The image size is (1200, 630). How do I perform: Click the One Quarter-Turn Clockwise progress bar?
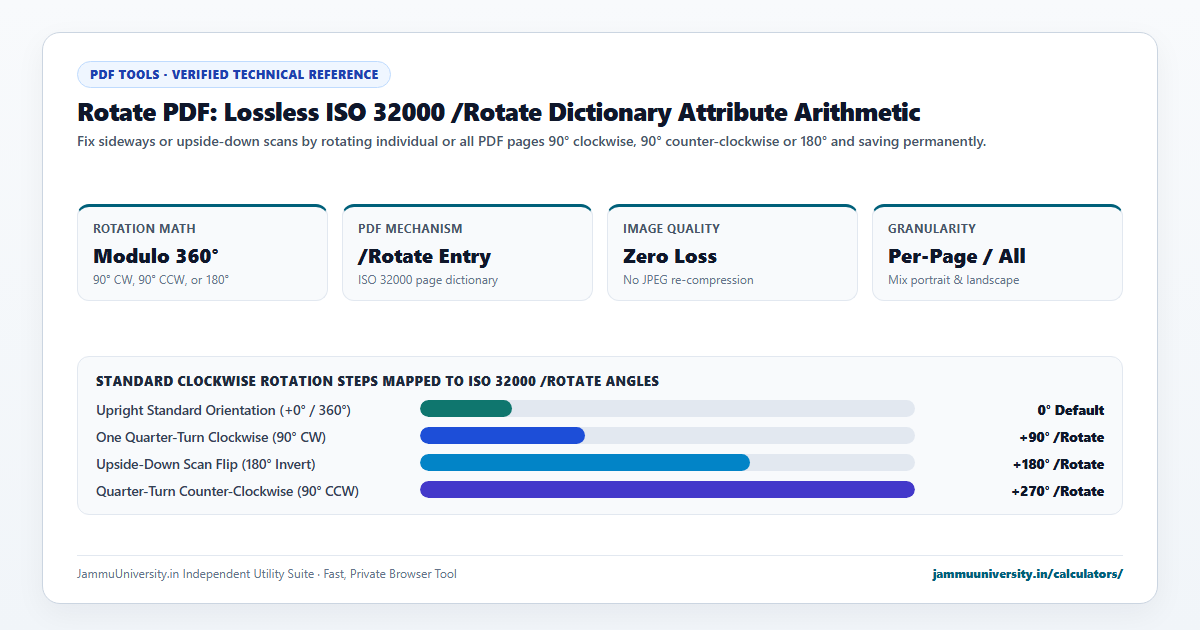(x=667, y=436)
